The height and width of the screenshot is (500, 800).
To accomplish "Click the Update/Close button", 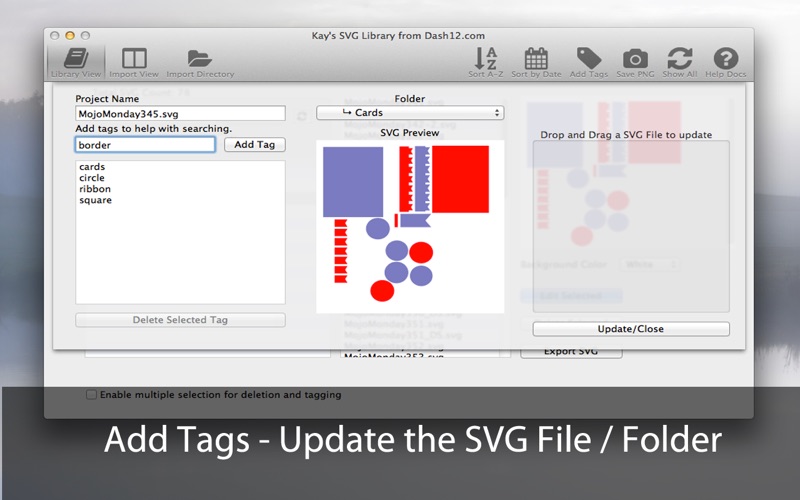I will pyautogui.click(x=631, y=329).
